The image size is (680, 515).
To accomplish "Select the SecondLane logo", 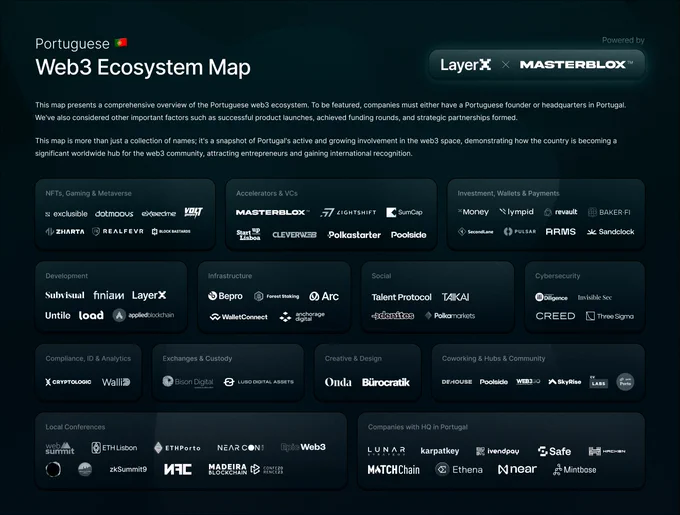I will (476, 231).
